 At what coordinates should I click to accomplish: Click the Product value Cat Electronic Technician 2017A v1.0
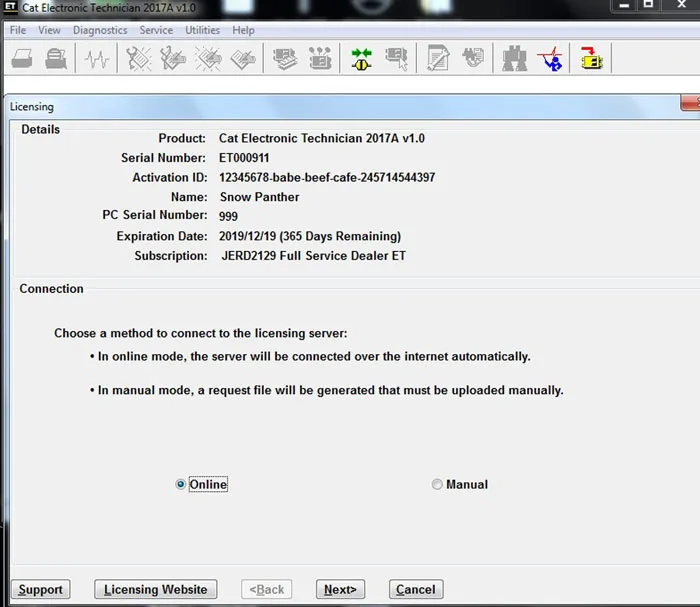(x=321, y=138)
